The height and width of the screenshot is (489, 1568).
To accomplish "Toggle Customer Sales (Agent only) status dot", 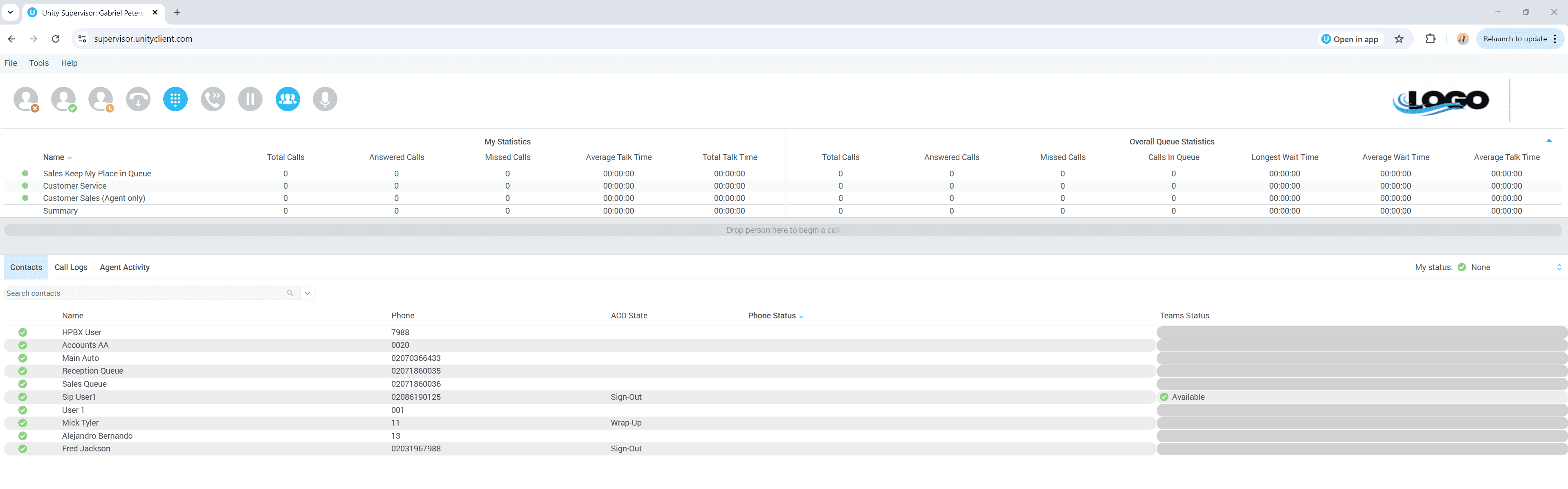I will [25, 198].
